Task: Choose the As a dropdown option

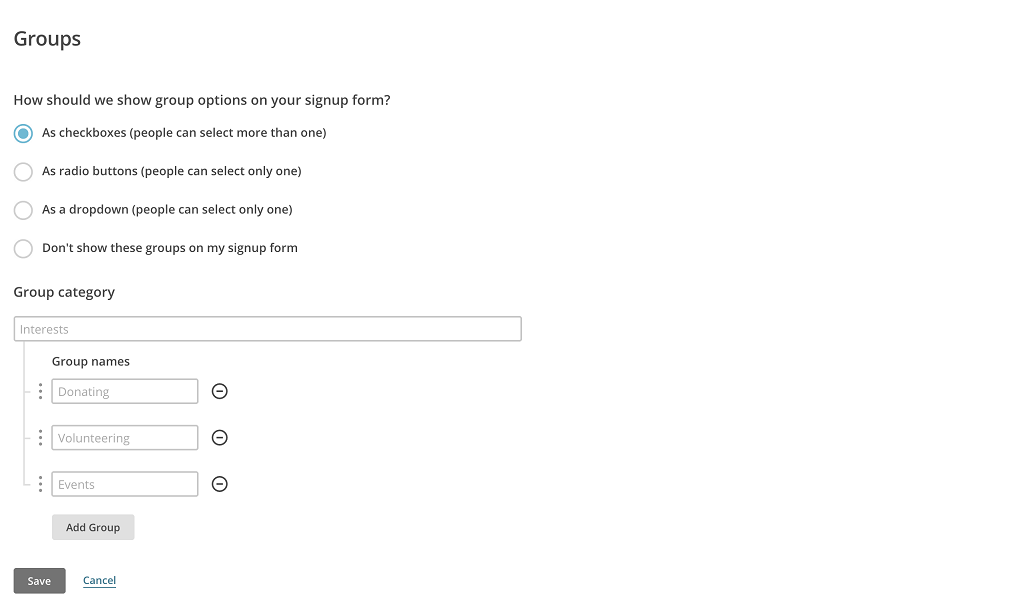Action: (22, 210)
